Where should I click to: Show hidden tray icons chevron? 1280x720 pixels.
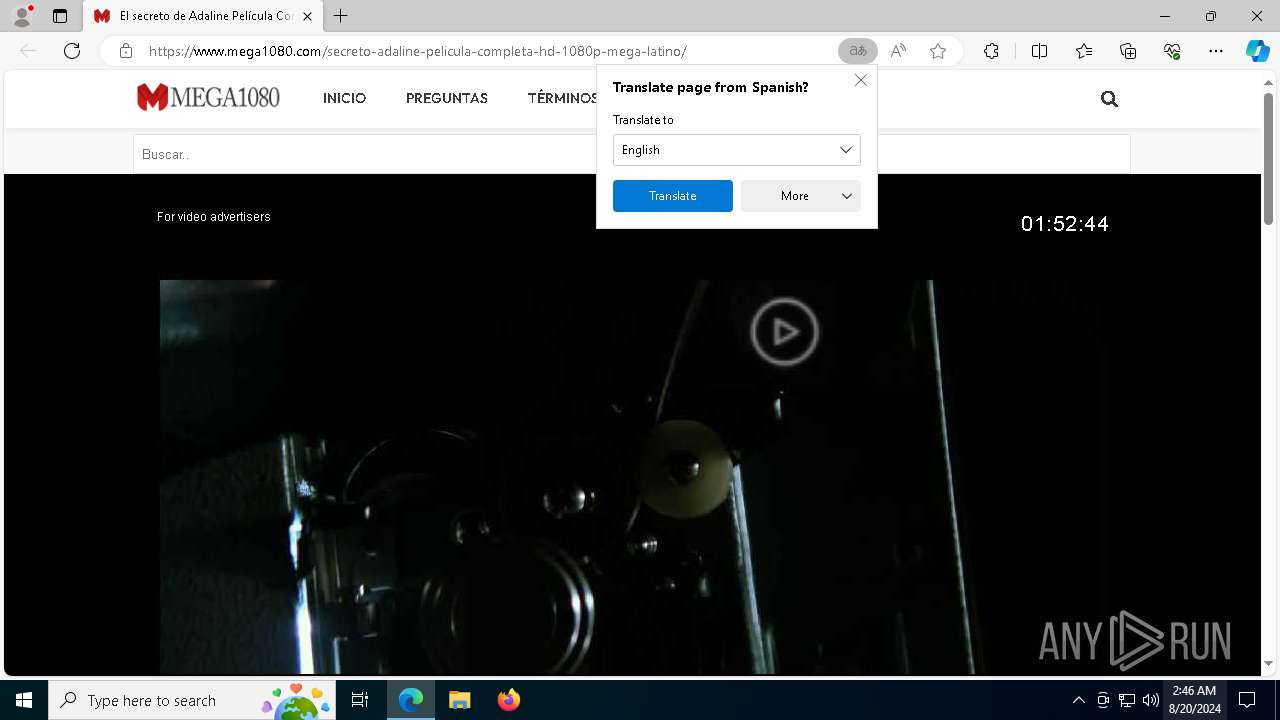coord(1078,700)
